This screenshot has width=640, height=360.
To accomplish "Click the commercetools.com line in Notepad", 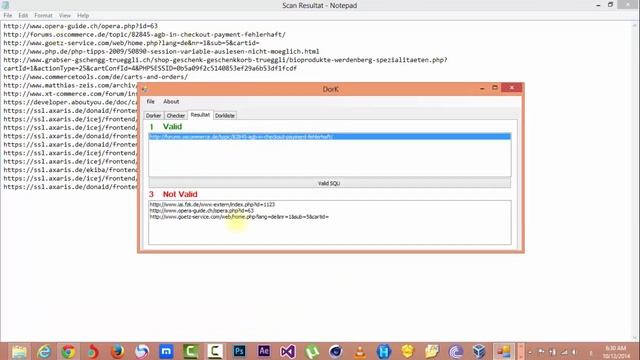I will point(96,77).
